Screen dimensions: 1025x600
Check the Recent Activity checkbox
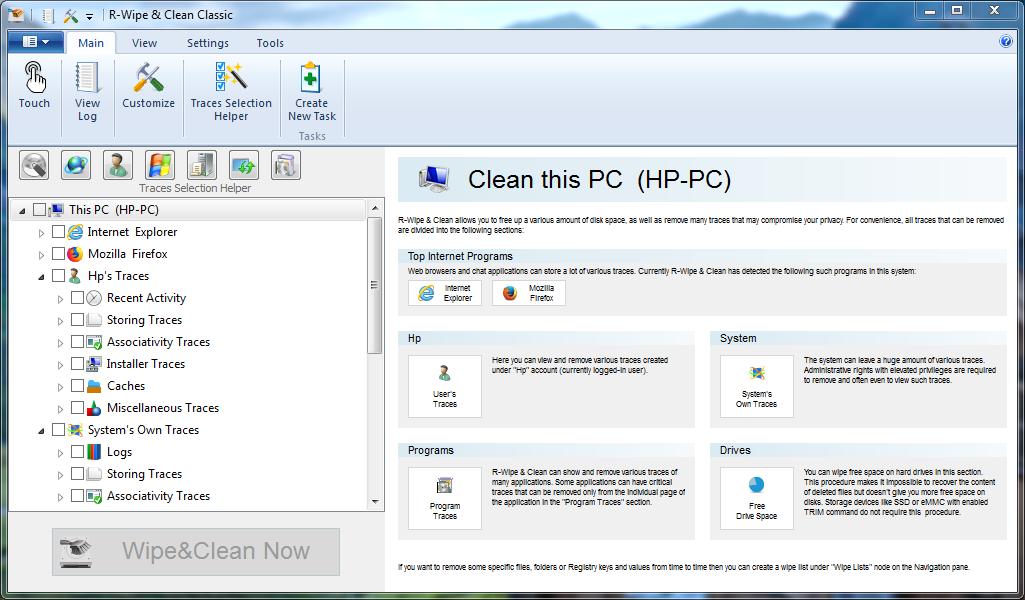click(x=77, y=297)
